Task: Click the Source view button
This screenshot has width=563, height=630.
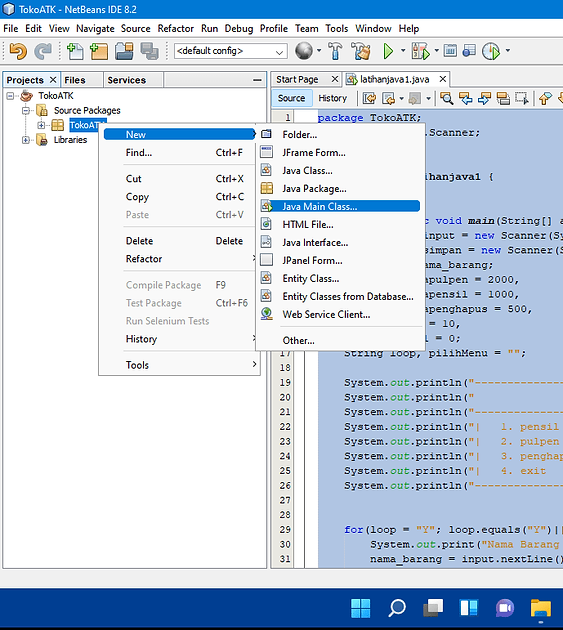Action: (x=292, y=98)
